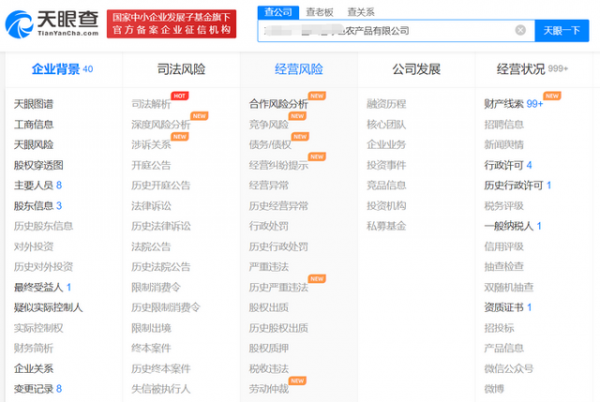Open 行政许可 link
600x402 pixels.
coord(503,165)
